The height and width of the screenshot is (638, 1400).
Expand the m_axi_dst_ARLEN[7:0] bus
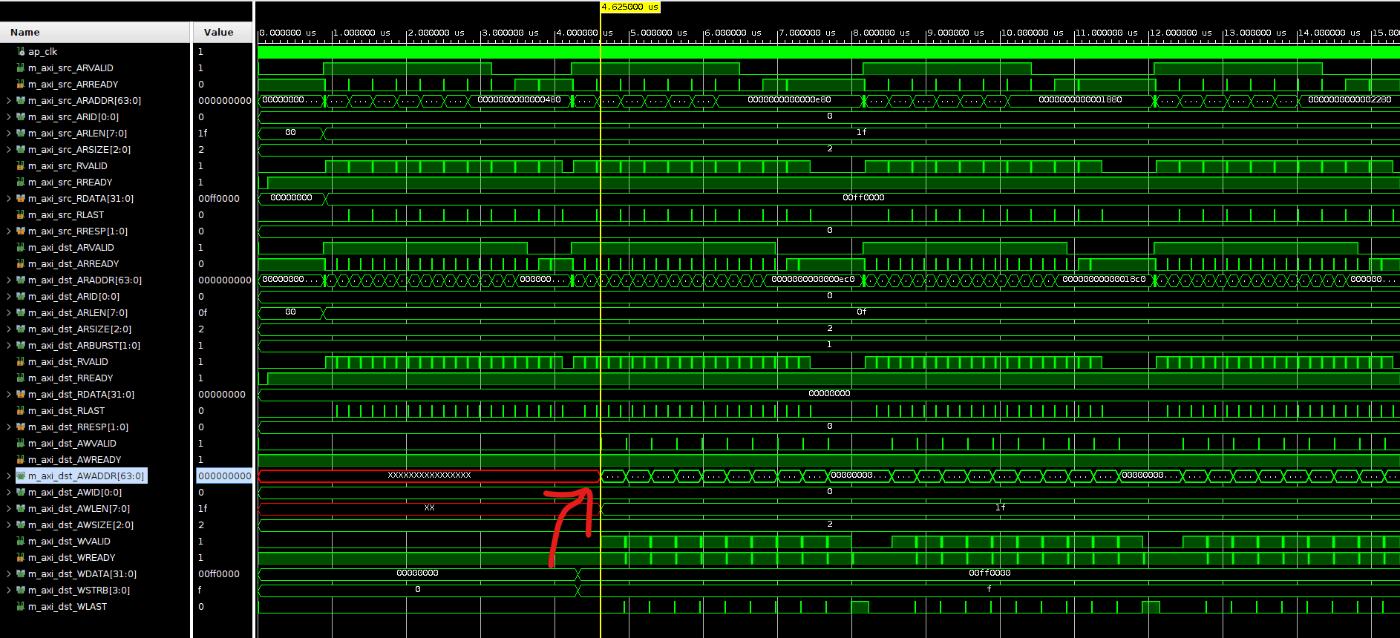tap(9, 313)
